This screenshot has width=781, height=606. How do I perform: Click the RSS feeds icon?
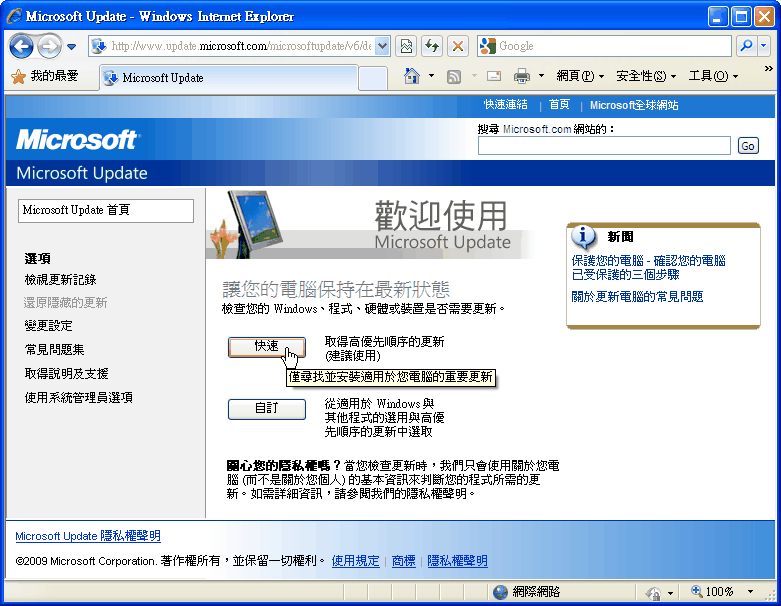point(454,77)
